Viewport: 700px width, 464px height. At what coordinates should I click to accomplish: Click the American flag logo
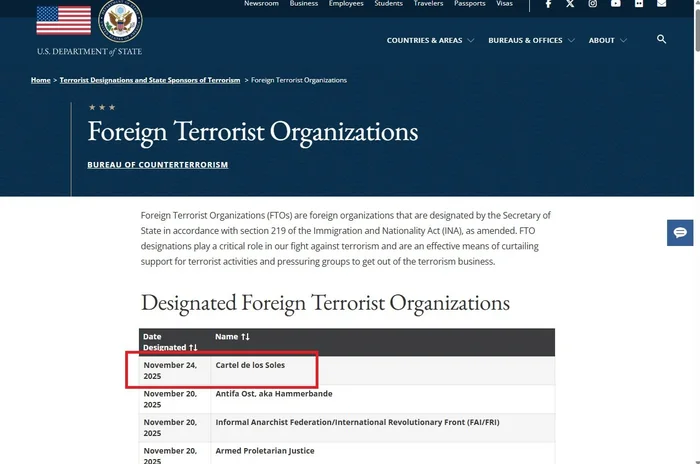pyautogui.click(x=63, y=21)
